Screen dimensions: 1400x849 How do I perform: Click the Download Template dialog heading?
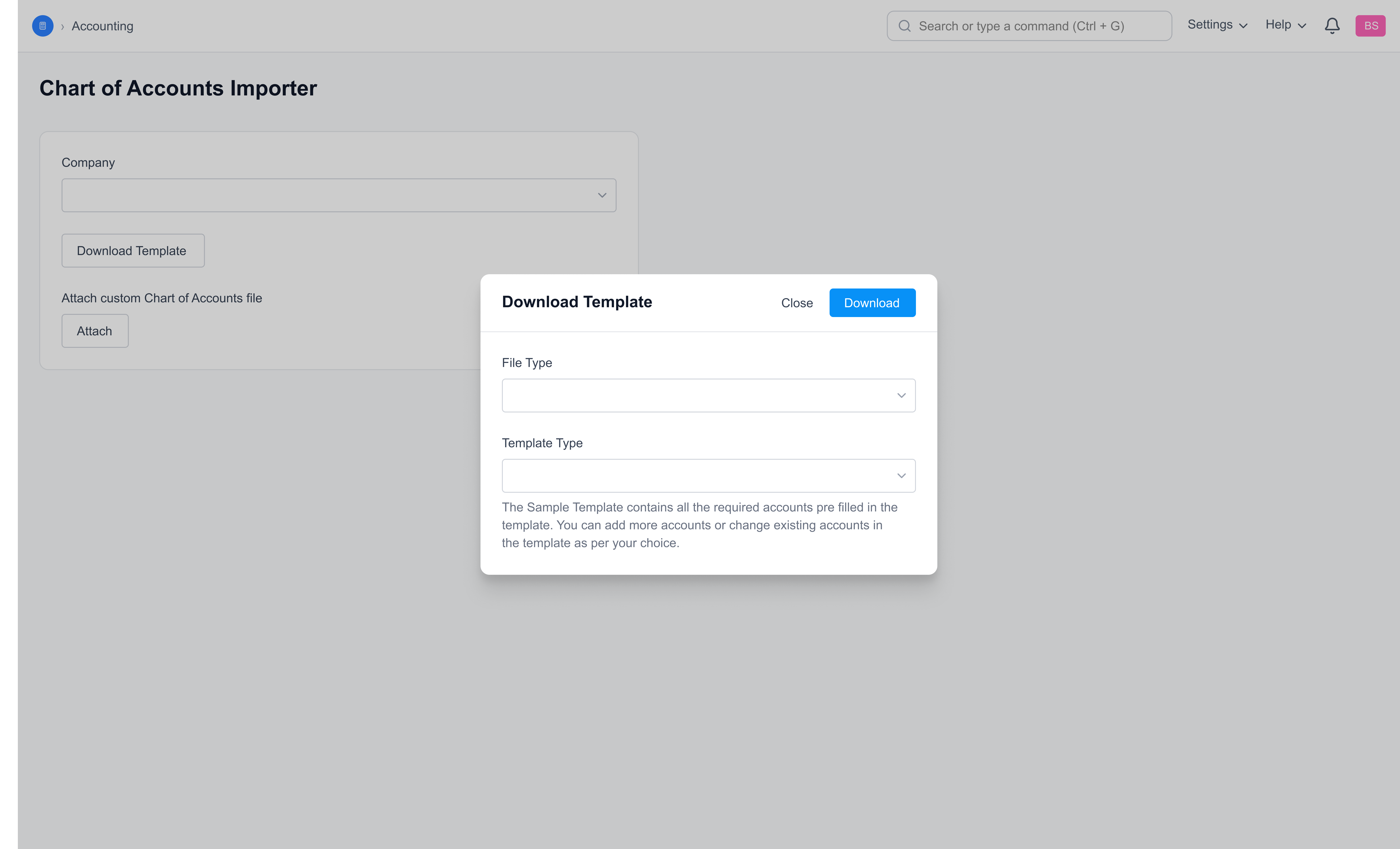[x=577, y=302]
